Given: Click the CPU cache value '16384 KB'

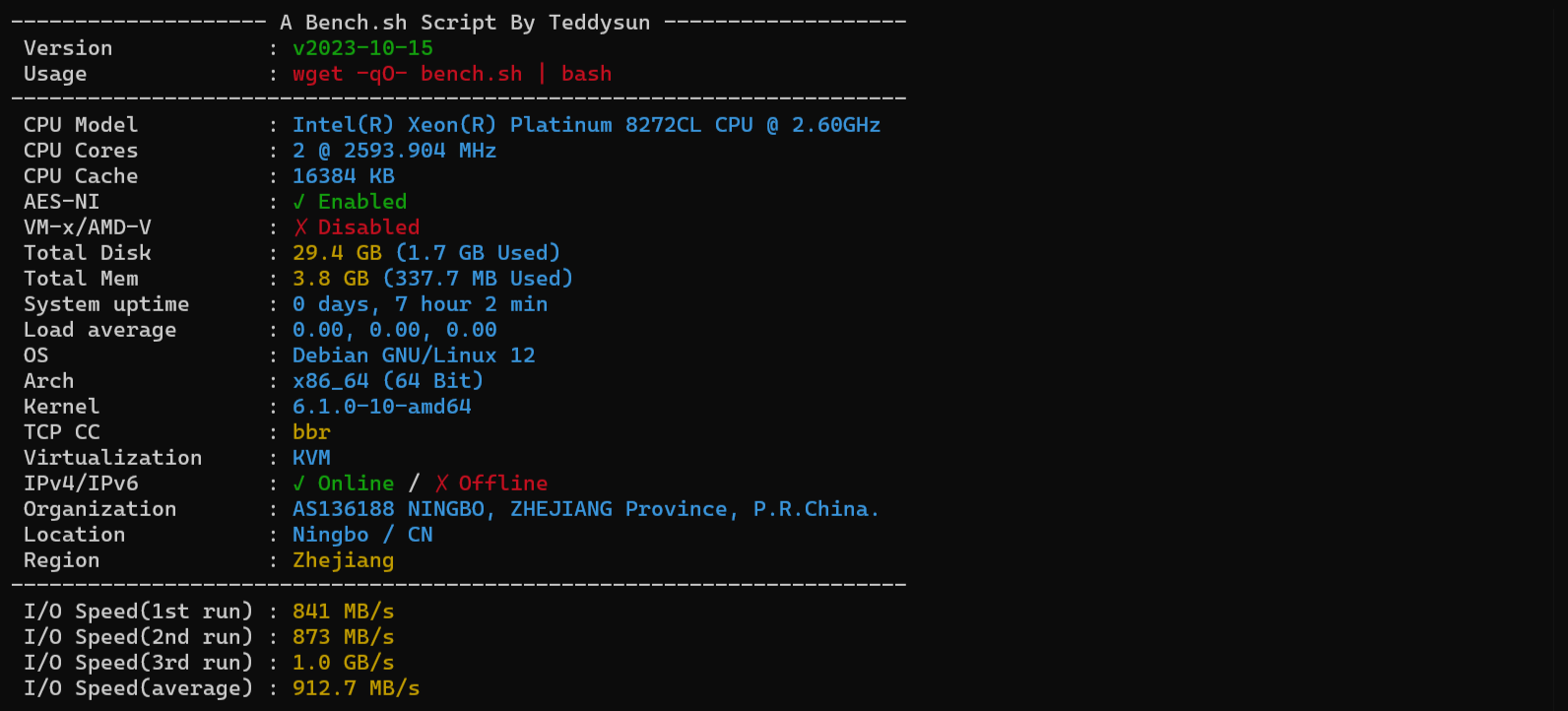Looking at the screenshot, I should coord(344,176).
